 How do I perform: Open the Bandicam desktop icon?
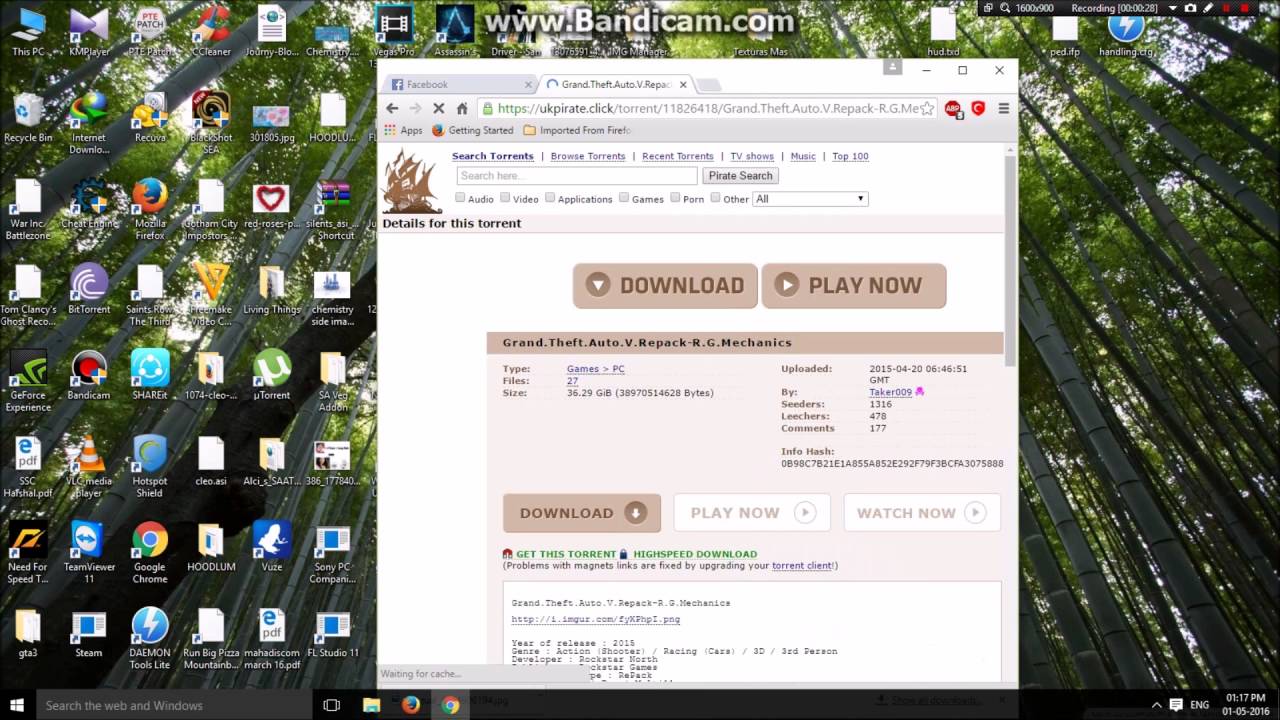click(89, 375)
